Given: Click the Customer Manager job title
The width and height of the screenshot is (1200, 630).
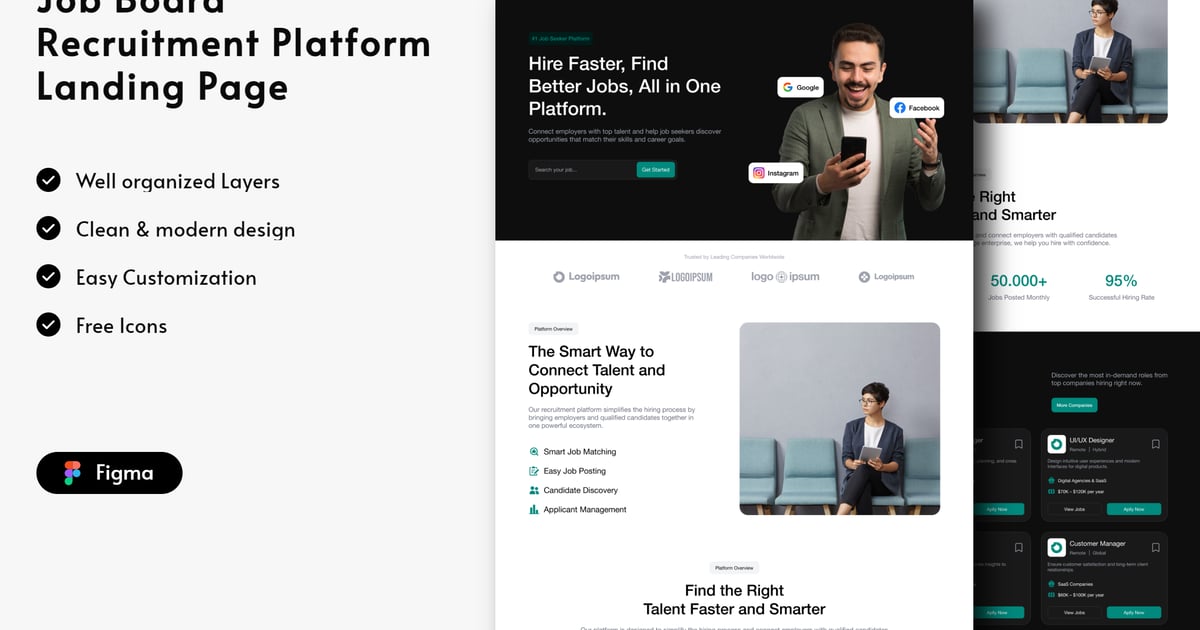Looking at the screenshot, I should pyautogui.click(x=1097, y=544).
